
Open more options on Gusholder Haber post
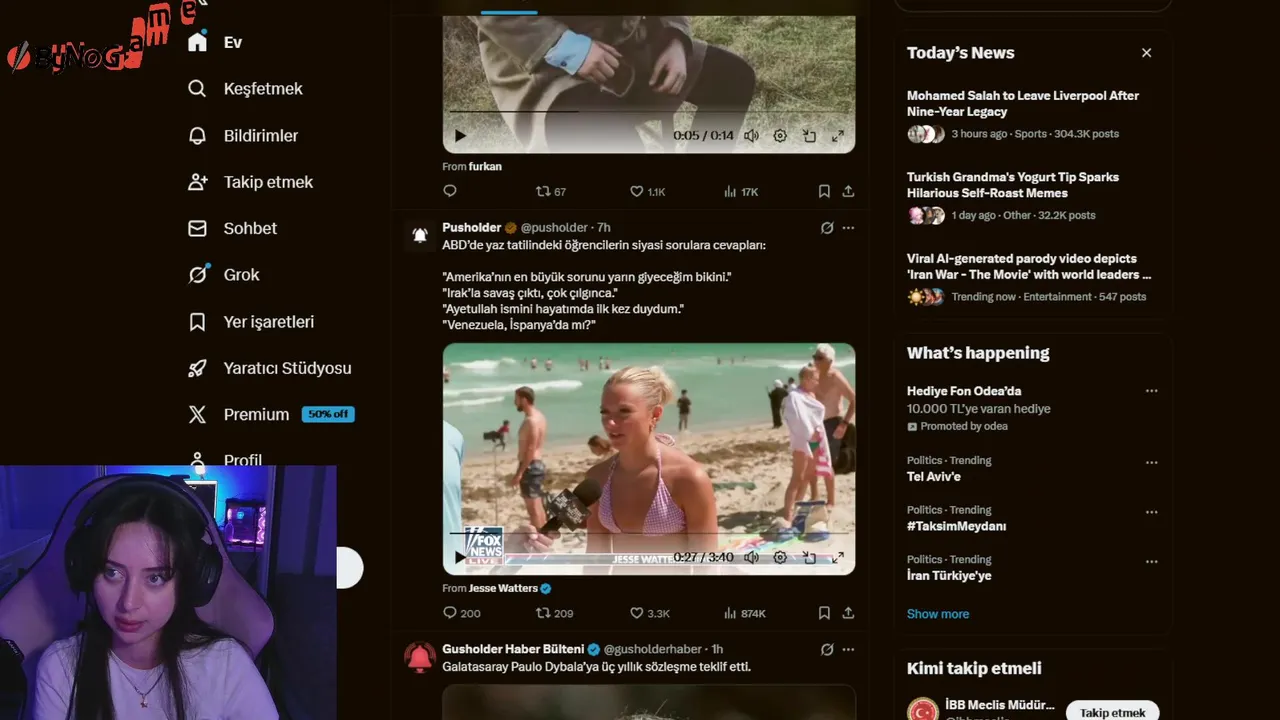pyautogui.click(x=848, y=649)
